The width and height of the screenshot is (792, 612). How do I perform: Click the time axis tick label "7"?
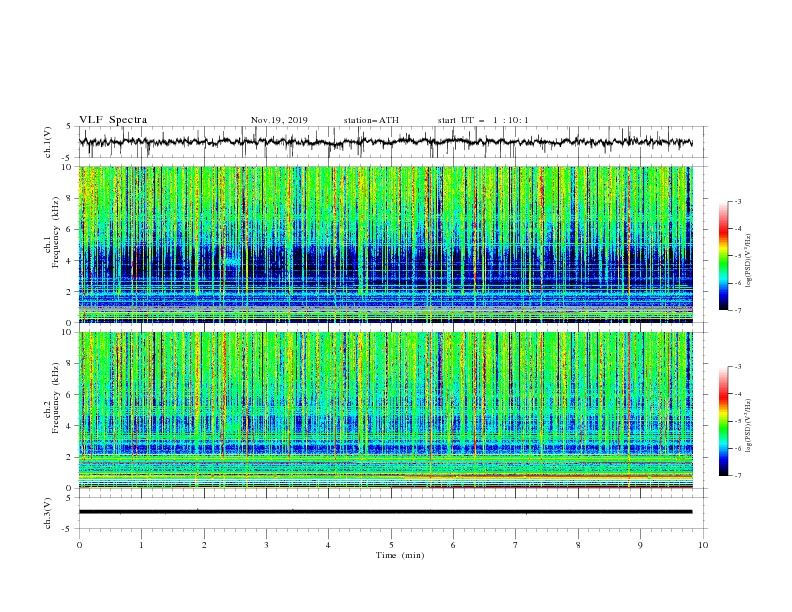click(516, 545)
